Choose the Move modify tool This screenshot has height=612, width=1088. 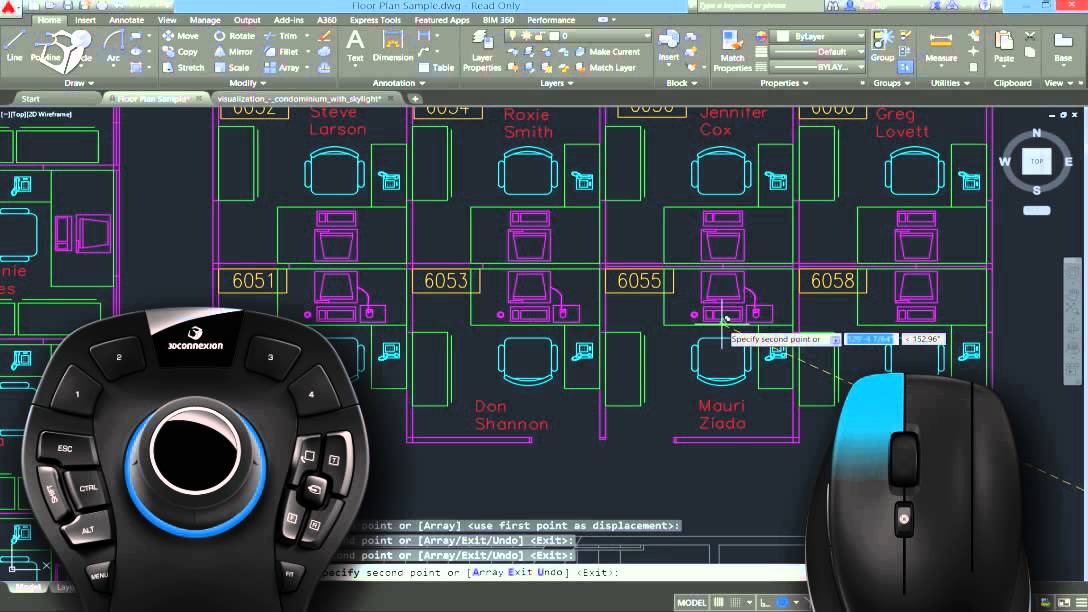tap(180, 35)
